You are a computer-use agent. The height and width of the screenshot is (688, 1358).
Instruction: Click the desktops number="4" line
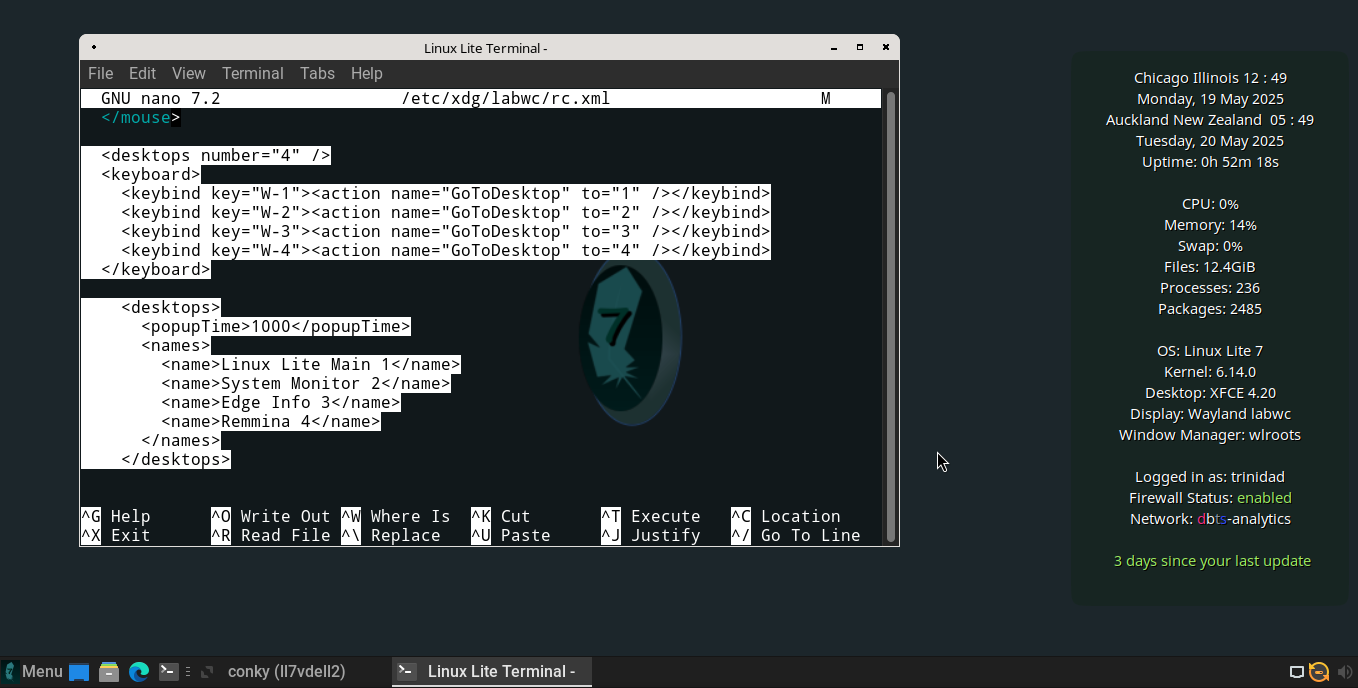click(216, 155)
